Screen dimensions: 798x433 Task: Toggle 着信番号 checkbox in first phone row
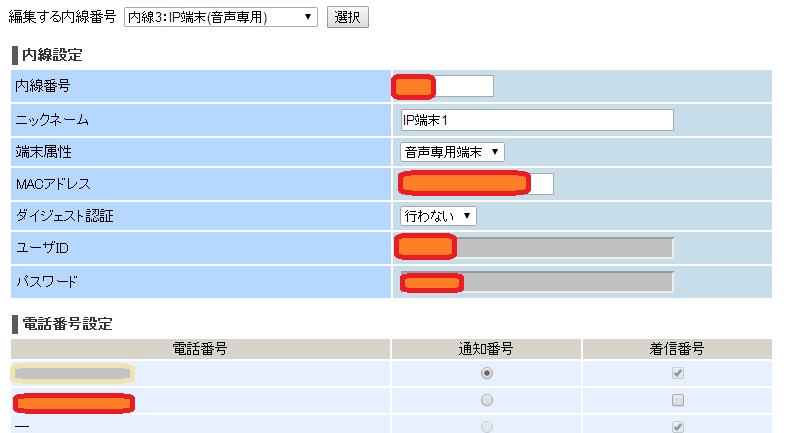pyautogui.click(x=678, y=373)
